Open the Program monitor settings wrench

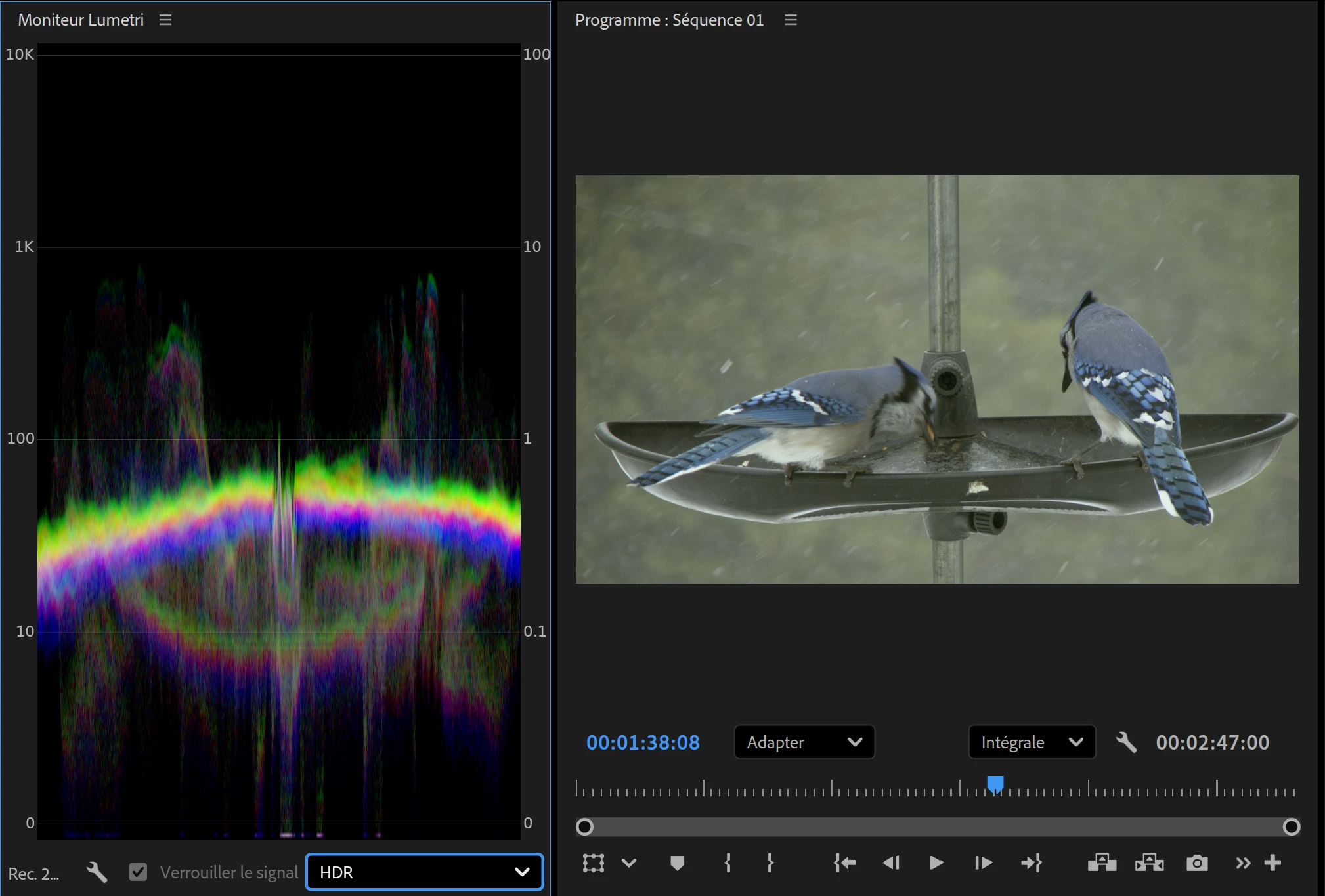pos(1126,742)
